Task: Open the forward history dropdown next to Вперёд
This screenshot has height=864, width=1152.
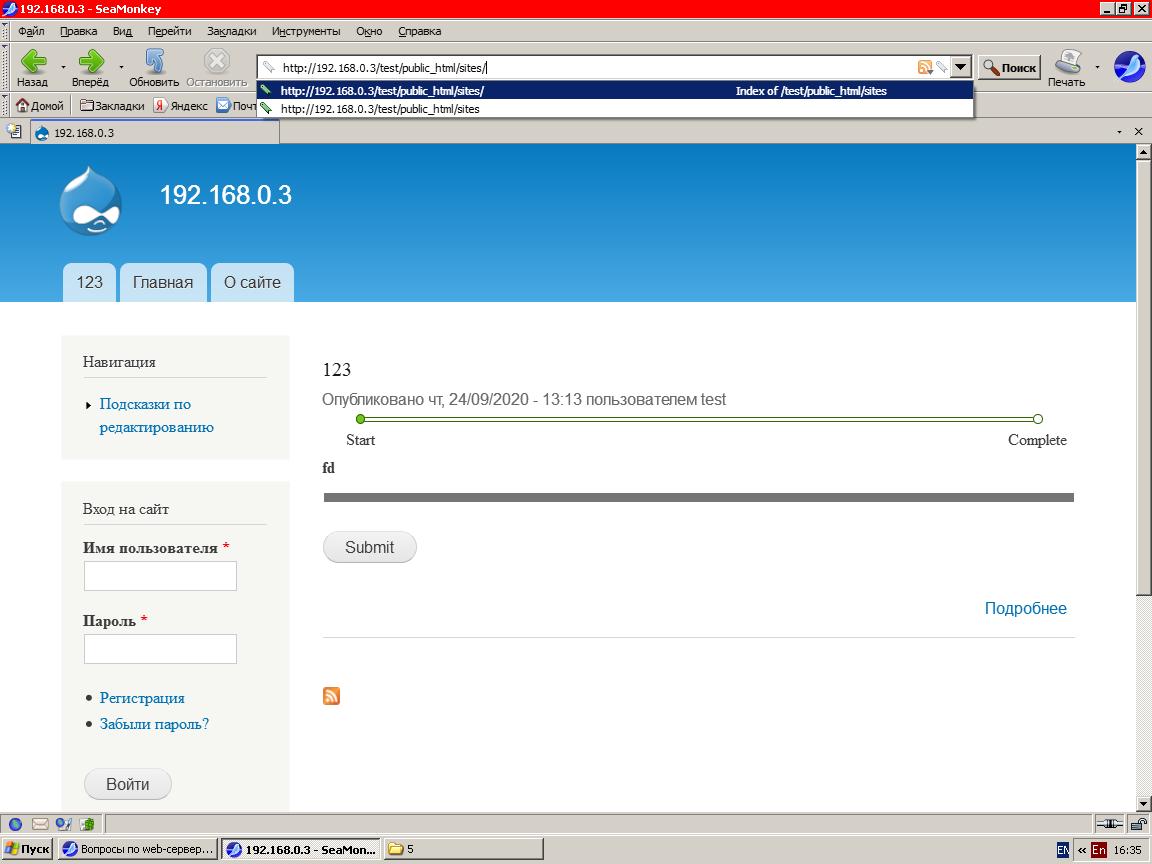Action: [x=121, y=68]
